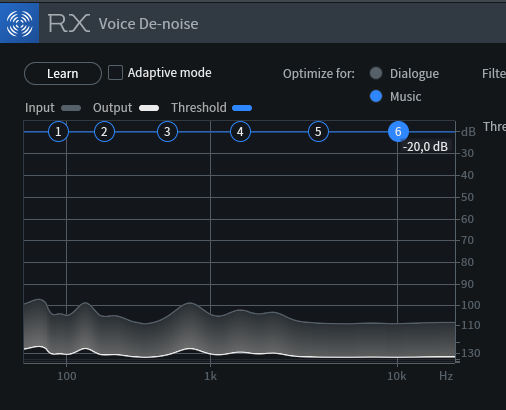Click the 10k frequency axis label
The image size is (506, 410).
tap(397, 376)
